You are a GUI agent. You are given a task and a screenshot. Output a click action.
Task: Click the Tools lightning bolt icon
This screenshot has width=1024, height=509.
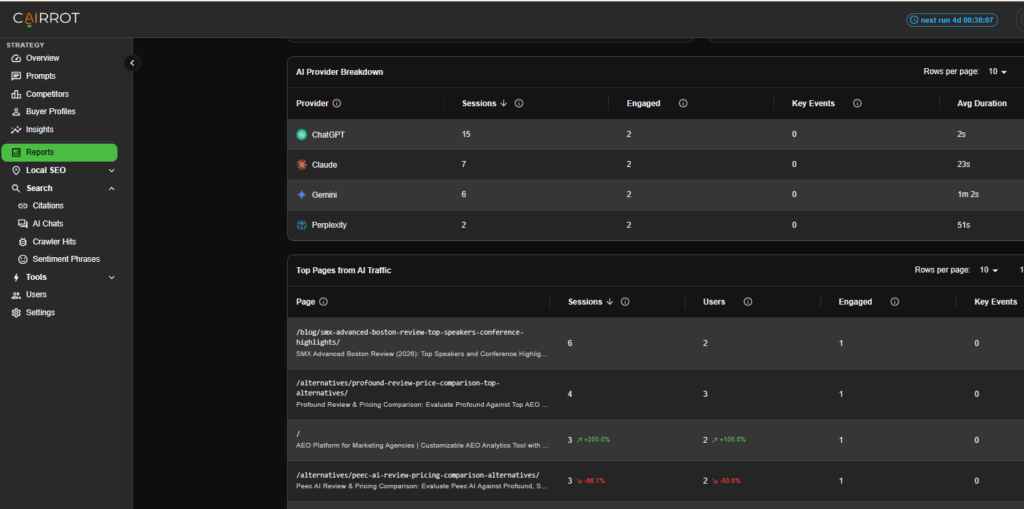[x=16, y=277]
